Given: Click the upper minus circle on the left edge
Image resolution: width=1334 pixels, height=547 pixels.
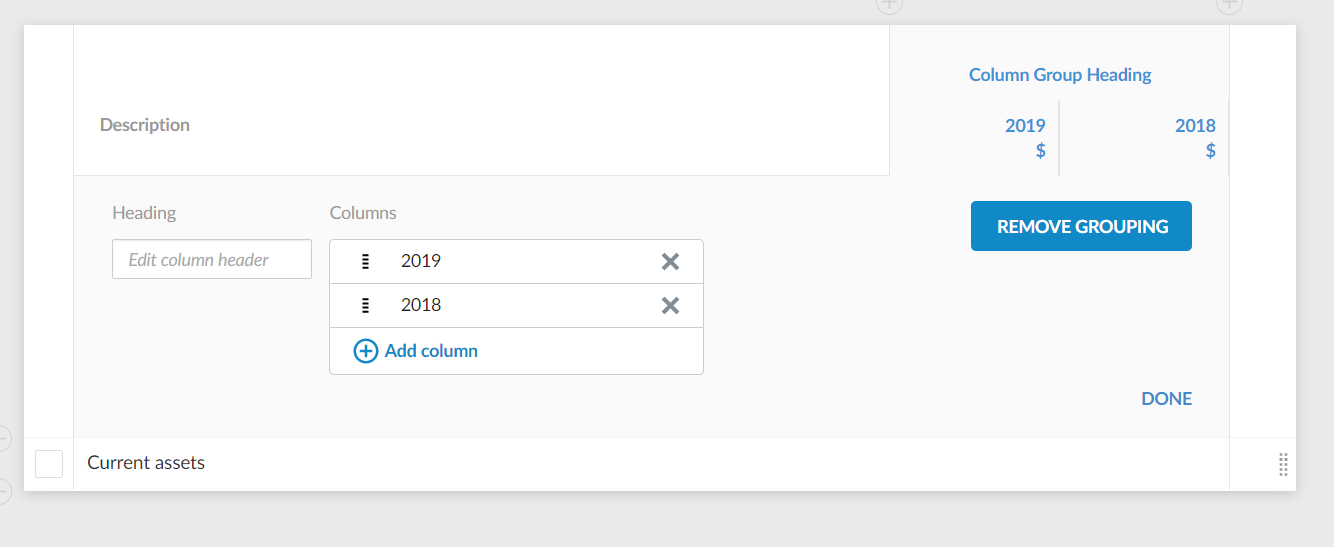Looking at the screenshot, I should [x=3, y=438].
